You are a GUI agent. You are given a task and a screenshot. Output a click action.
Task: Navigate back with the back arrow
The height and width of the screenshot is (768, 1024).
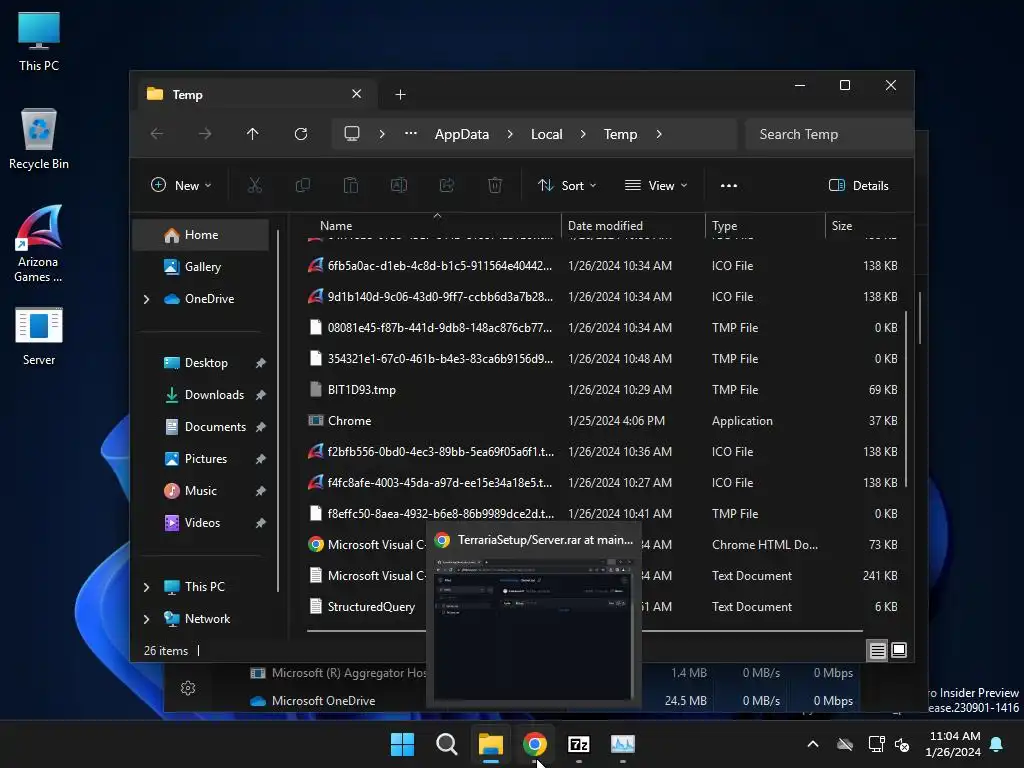tap(157, 134)
